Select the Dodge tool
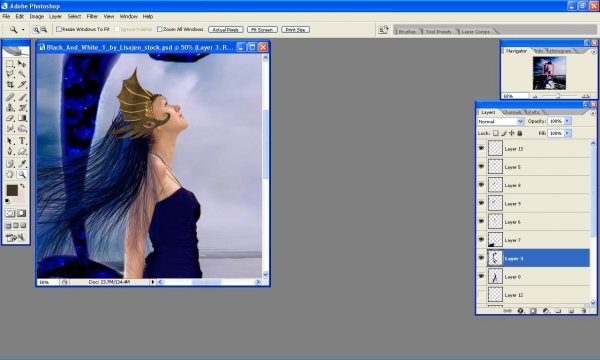Viewport: 600px width, 360px height. [x=22, y=128]
